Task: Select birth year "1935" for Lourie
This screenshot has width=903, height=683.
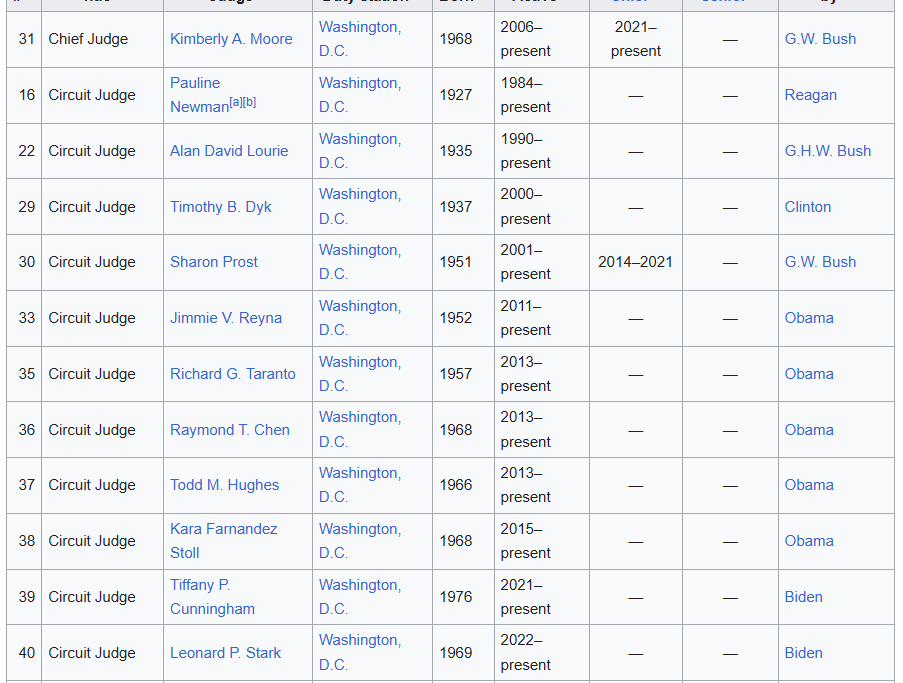Action: pyautogui.click(x=456, y=151)
